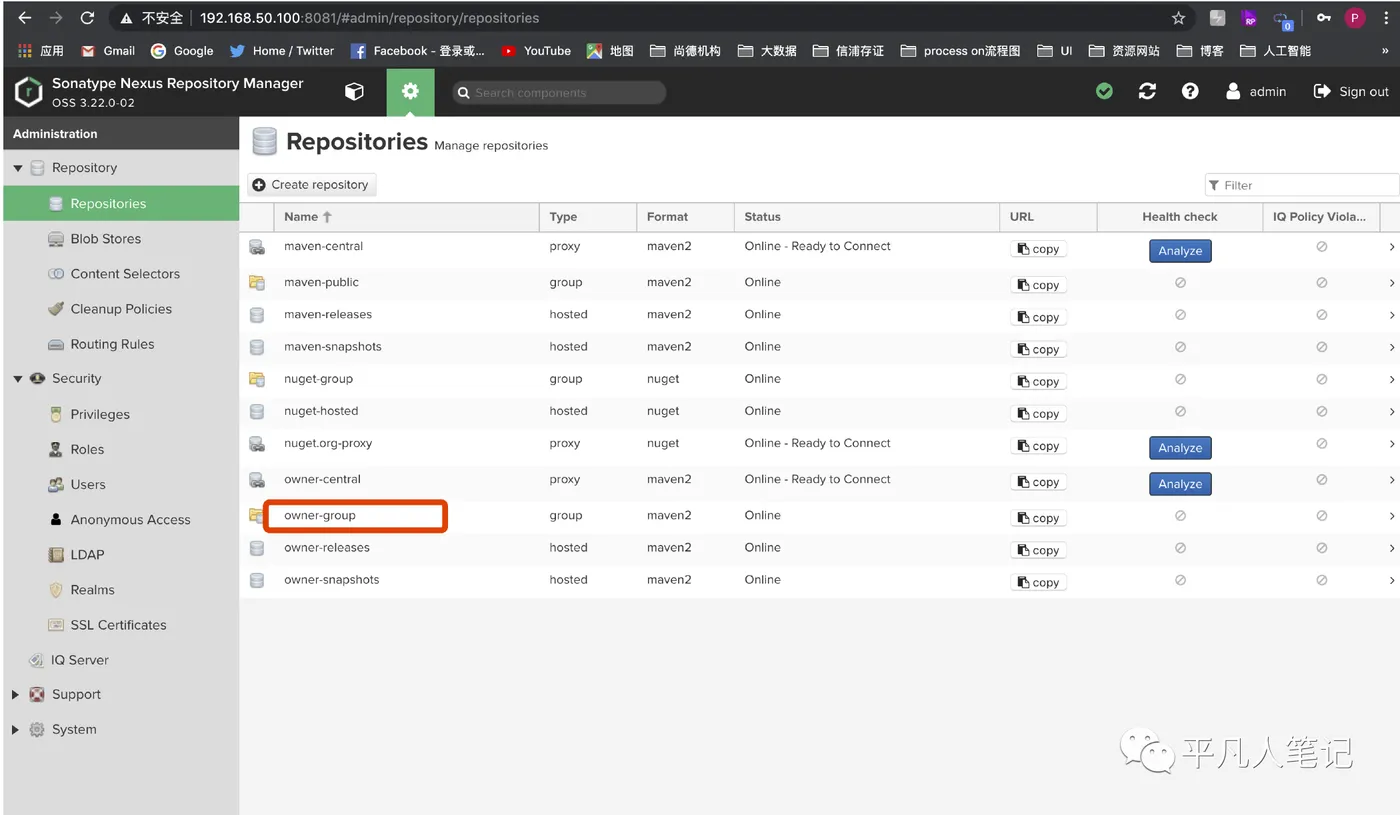Image resolution: width=1400 pixels, height=815 pixels.
Task: Click maven-public health check disabled icon
Action: [1180, 283]
